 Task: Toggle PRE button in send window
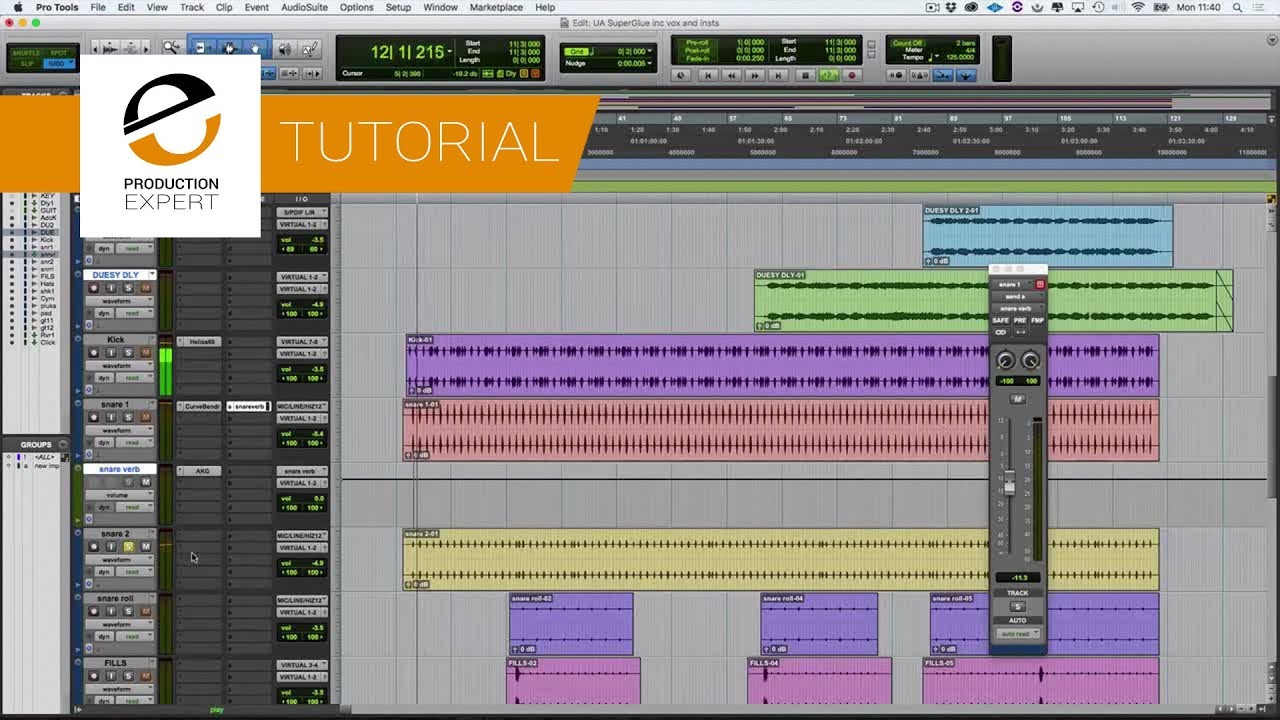pos(1019,321)
